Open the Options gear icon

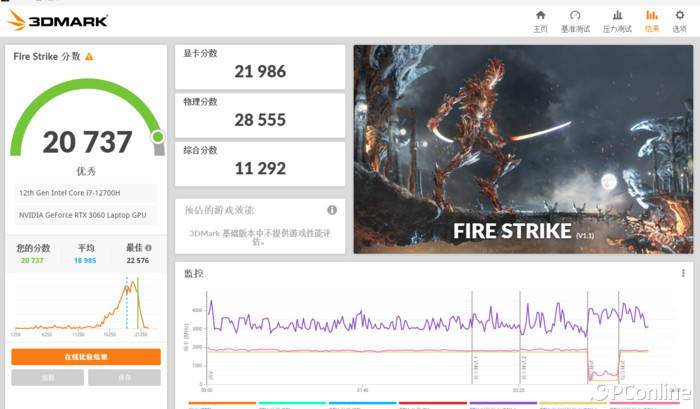point(679,15)
